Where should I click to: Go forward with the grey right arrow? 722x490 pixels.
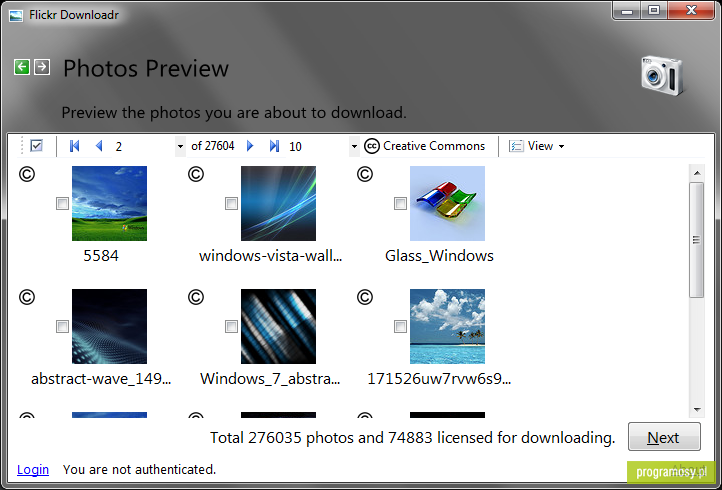(x=42, y=67)
